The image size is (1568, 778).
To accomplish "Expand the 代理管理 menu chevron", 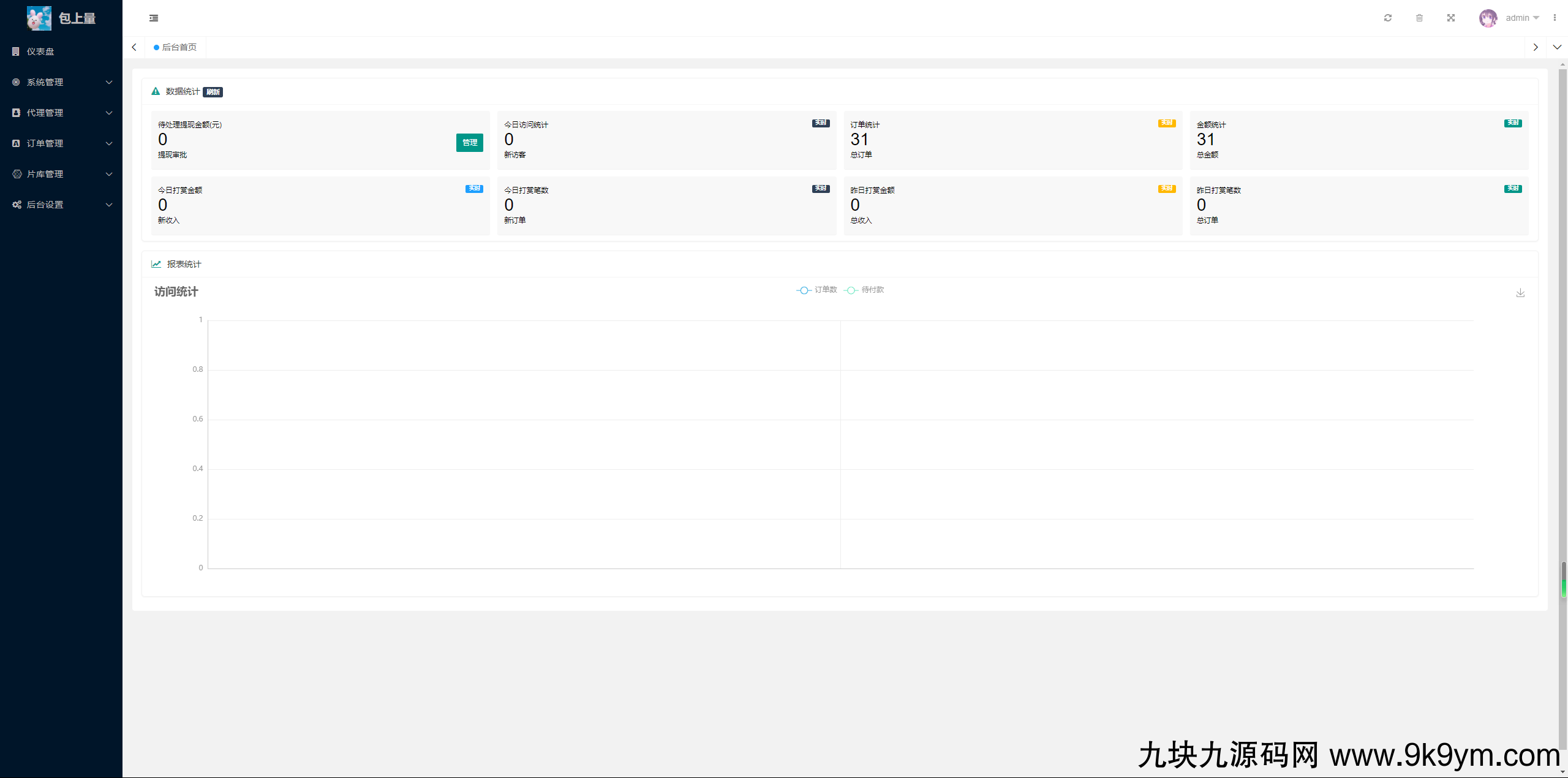I will click(109, 113).
